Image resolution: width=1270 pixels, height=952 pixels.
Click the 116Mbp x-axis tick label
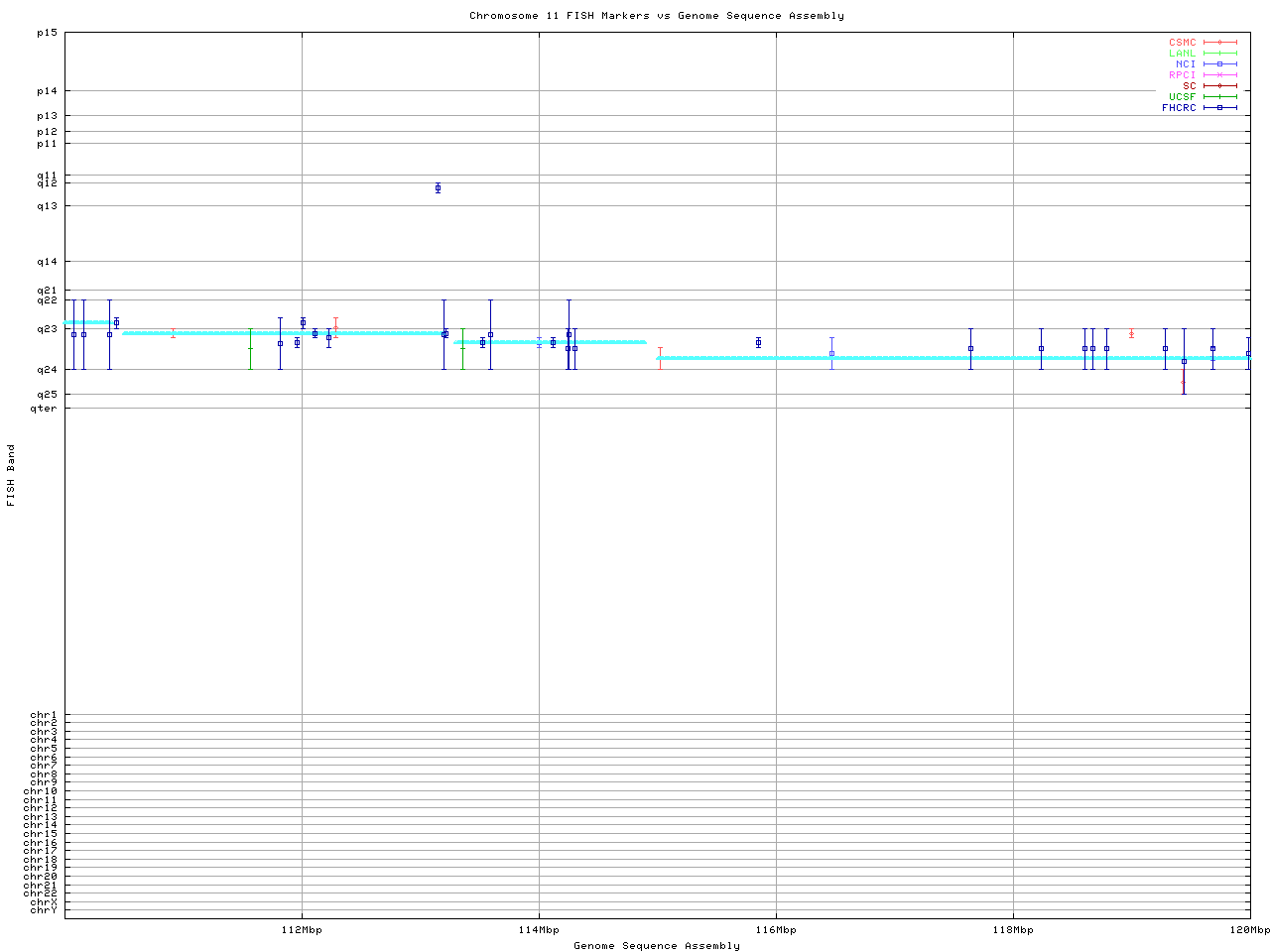(x=776, y=930)
